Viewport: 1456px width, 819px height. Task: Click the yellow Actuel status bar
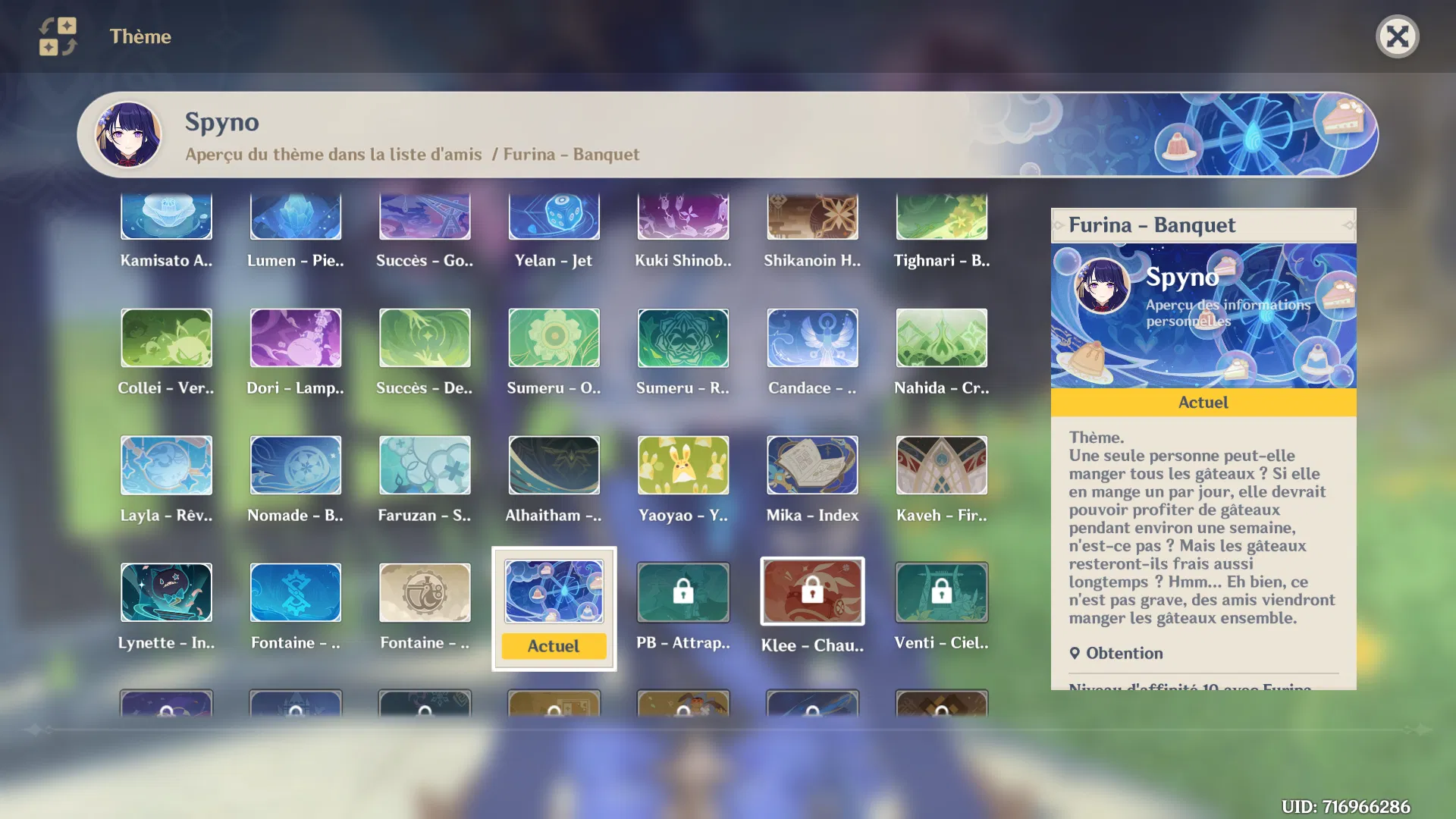coord(1203,403)
